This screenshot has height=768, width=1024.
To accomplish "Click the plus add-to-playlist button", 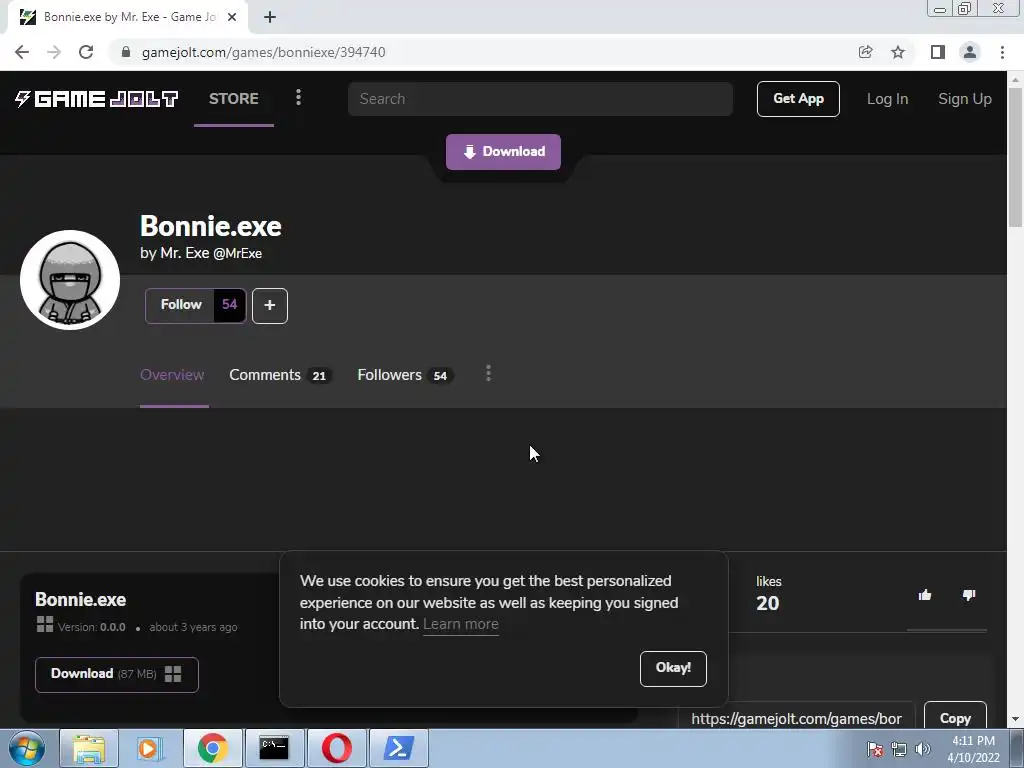I will (270, 305).
